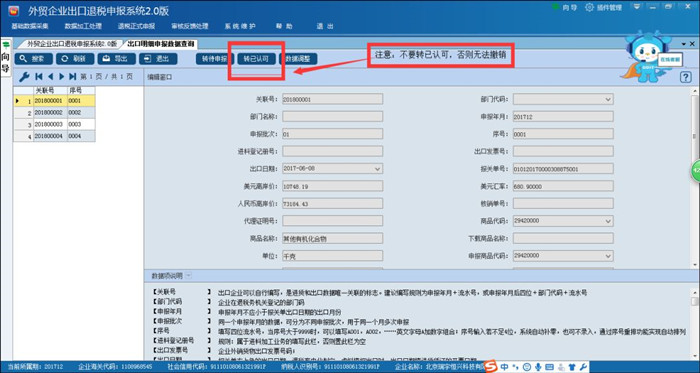Click the 报关单号 input field
The image size is (700, 373).
point(563,169)
